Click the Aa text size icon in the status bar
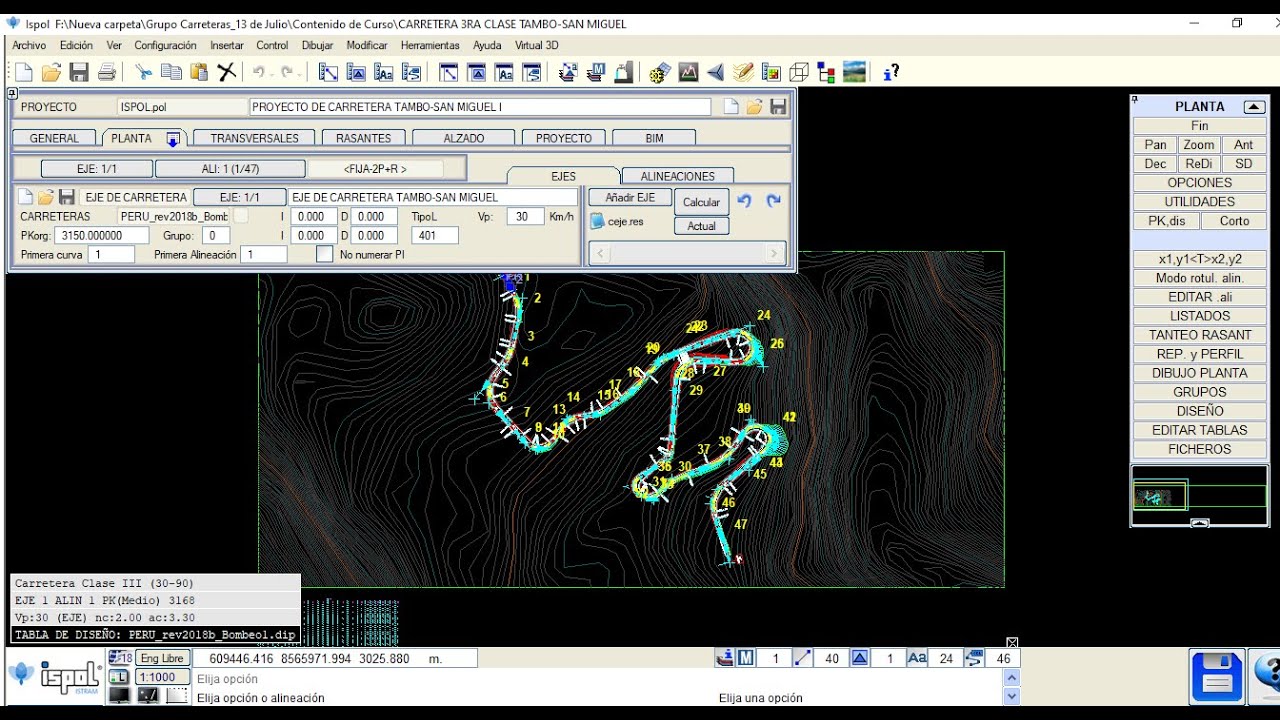Viewport: 1280px width, 720px height. pos(917,658)
